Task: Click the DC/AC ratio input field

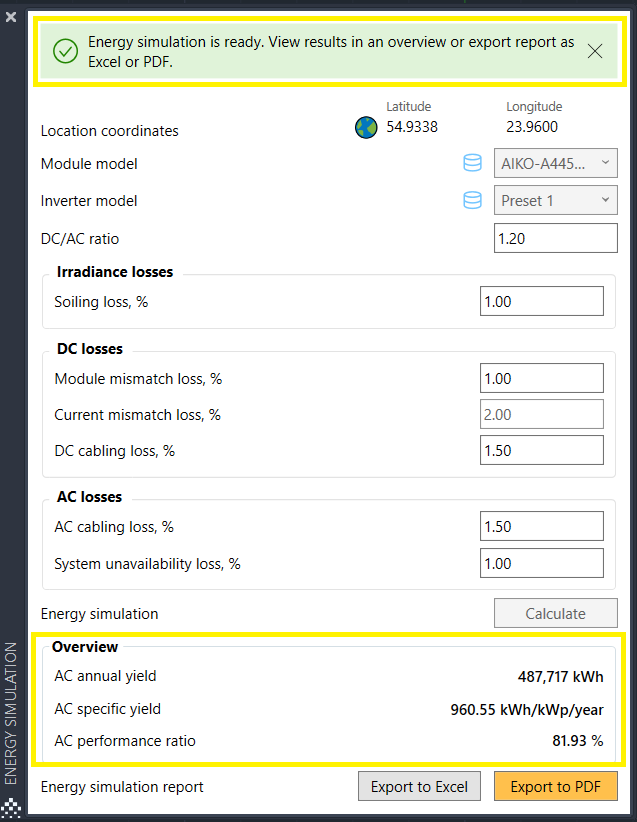Action: pos(556,238)
